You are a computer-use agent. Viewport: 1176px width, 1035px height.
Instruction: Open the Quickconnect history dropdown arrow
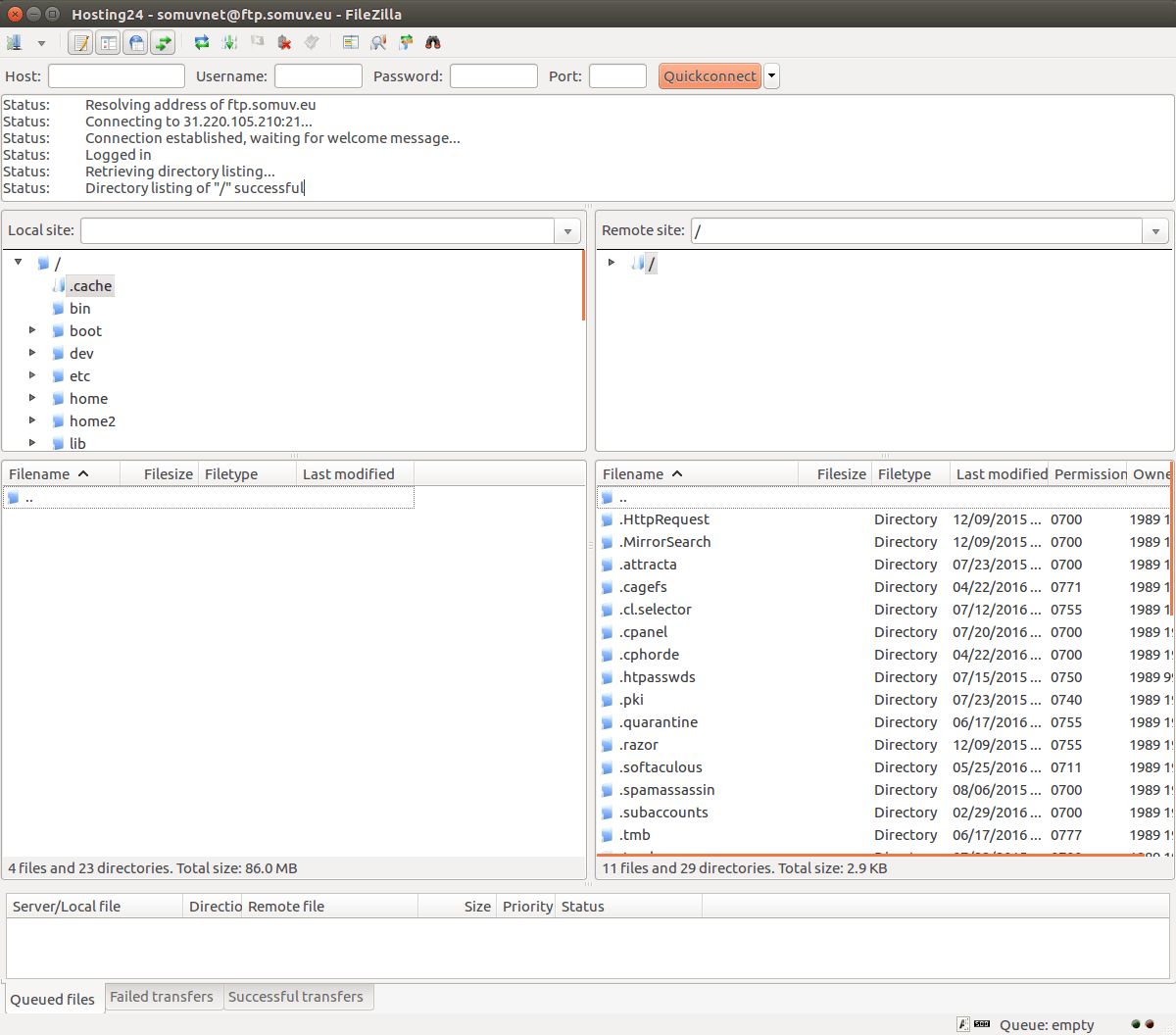click(x=772, y=76)
